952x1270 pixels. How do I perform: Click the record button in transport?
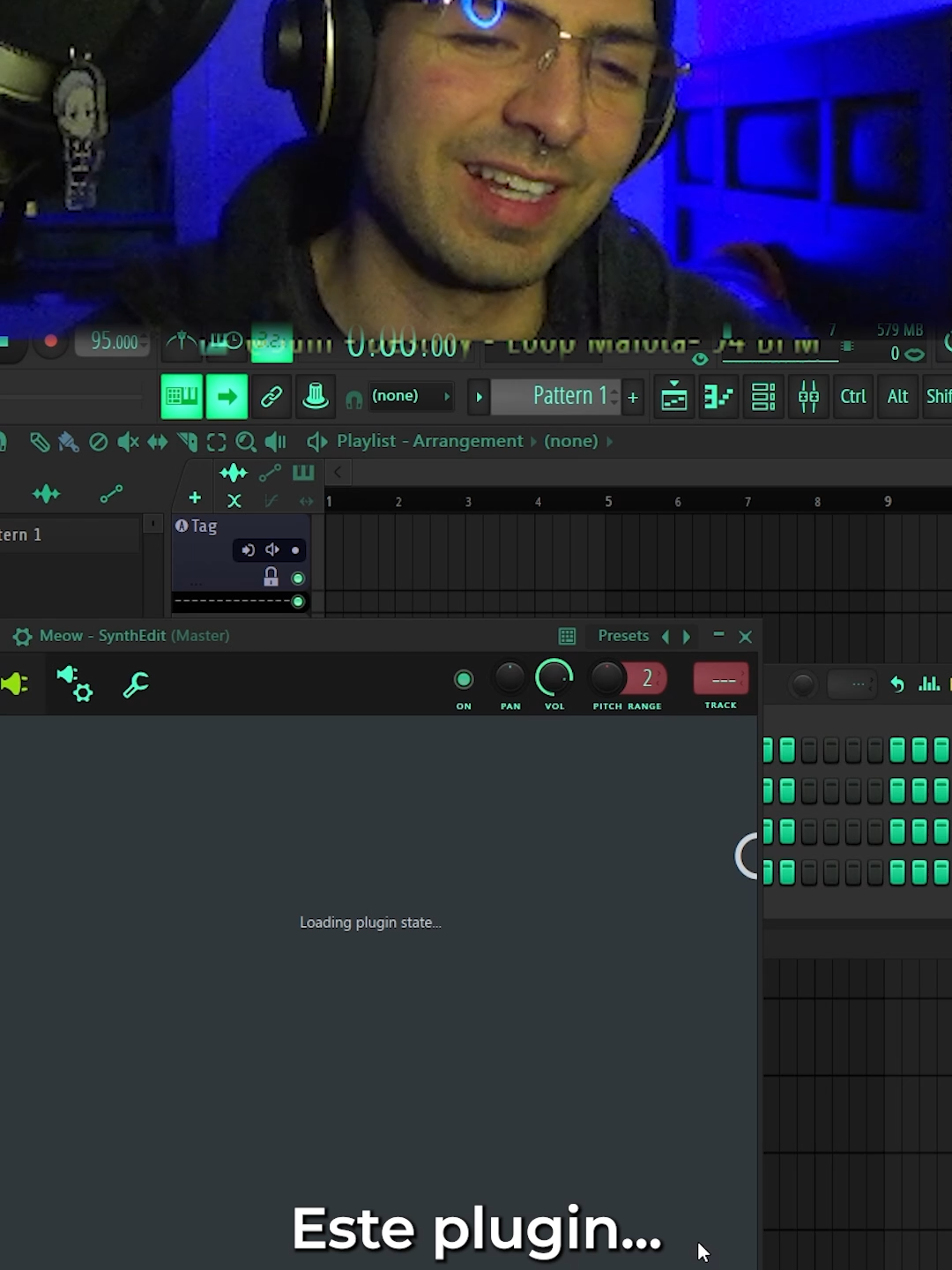(50, 340)
